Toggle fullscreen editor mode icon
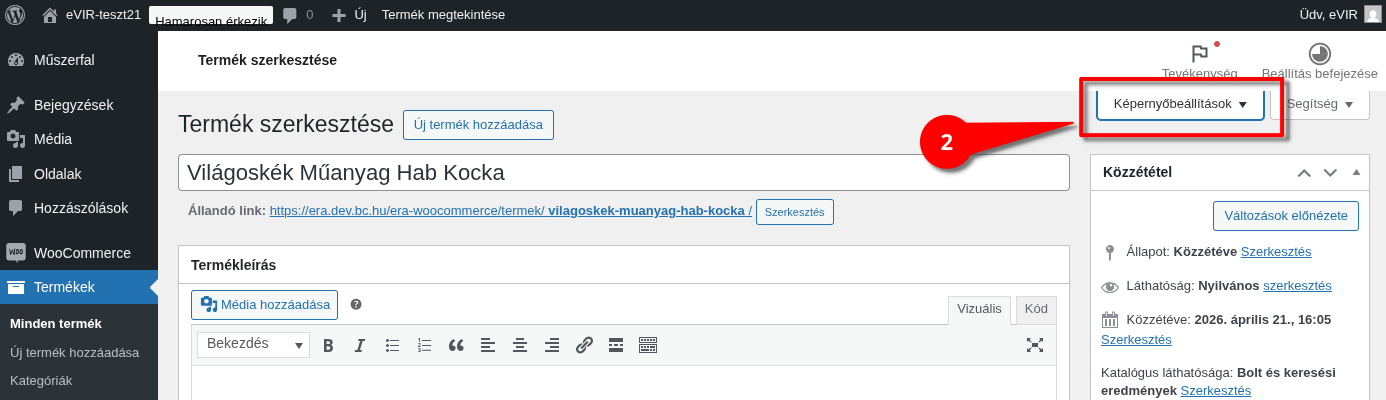 click(x=1034, y=345)
